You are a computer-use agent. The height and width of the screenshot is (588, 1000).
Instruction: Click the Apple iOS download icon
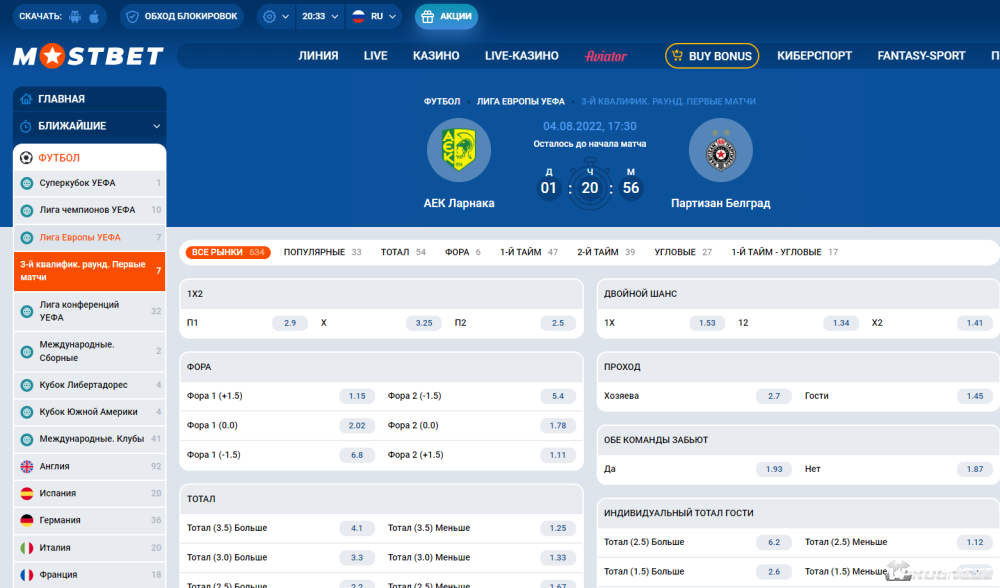[x=95, y=17]
